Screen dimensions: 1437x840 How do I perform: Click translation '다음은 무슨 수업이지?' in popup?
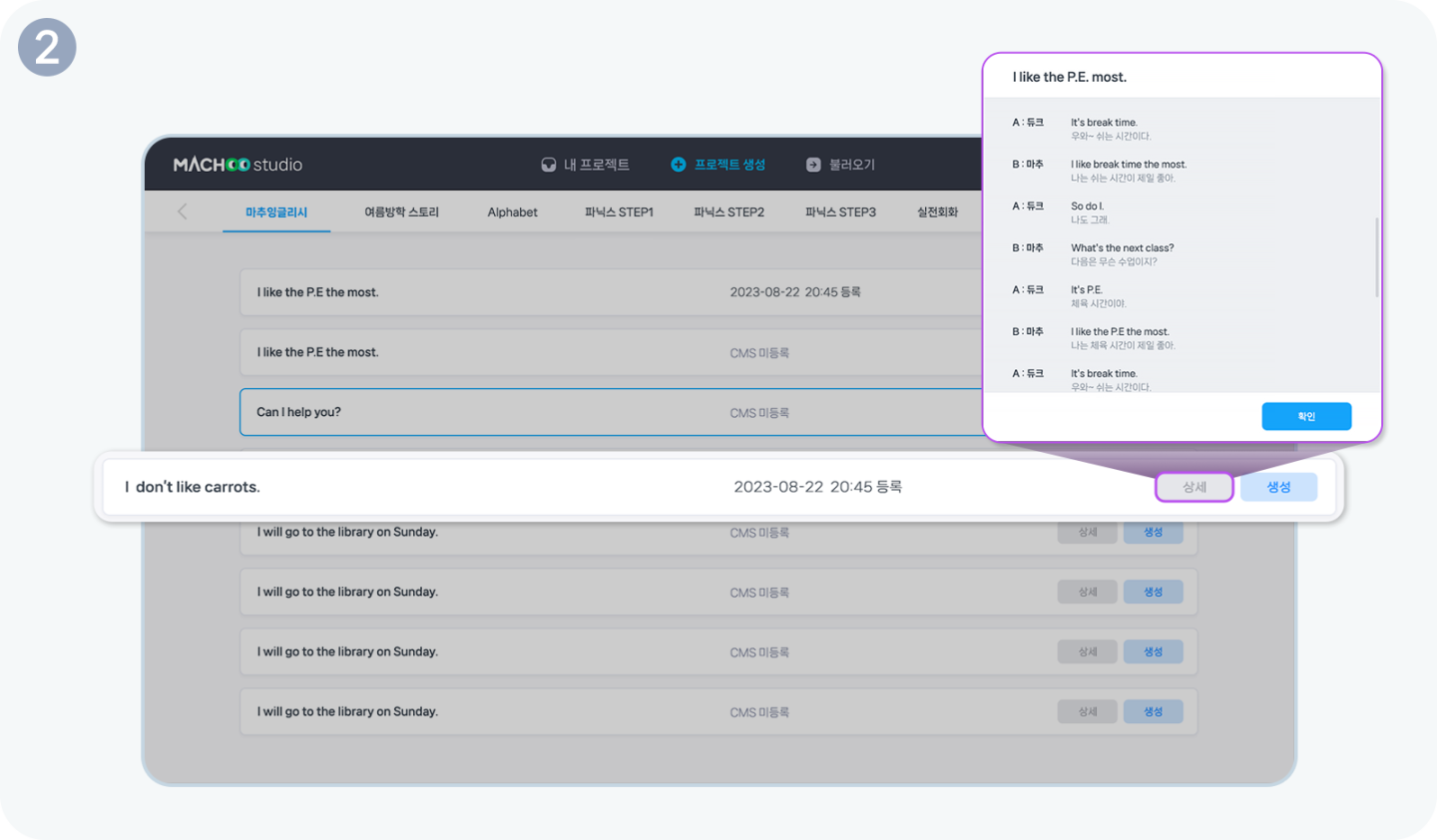(1114, 262)
